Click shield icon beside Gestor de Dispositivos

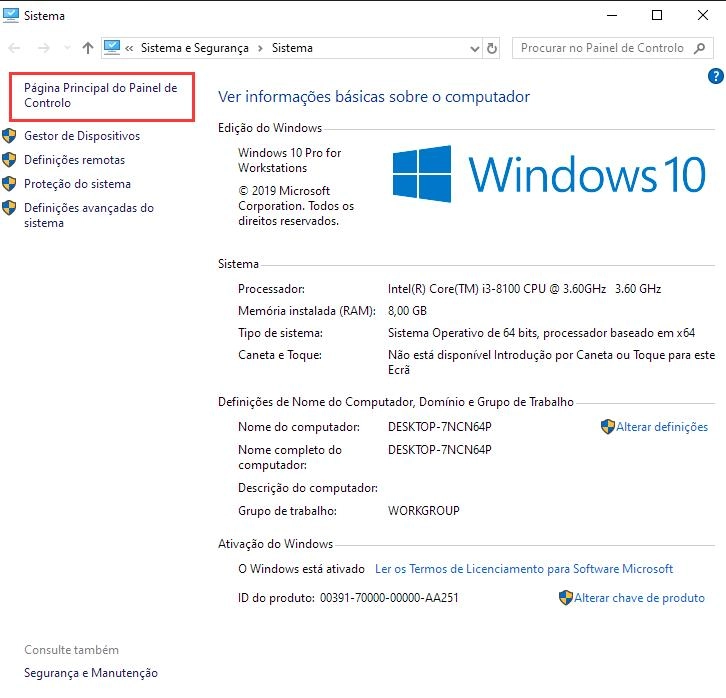click(9, 136)
